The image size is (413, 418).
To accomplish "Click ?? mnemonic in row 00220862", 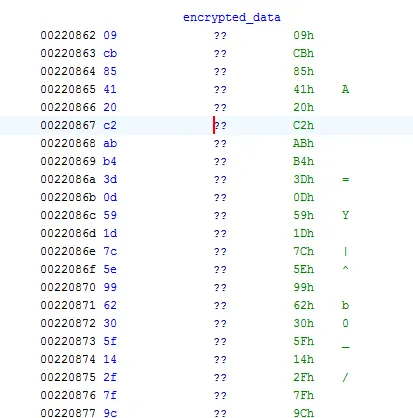I will pos(220,35).
